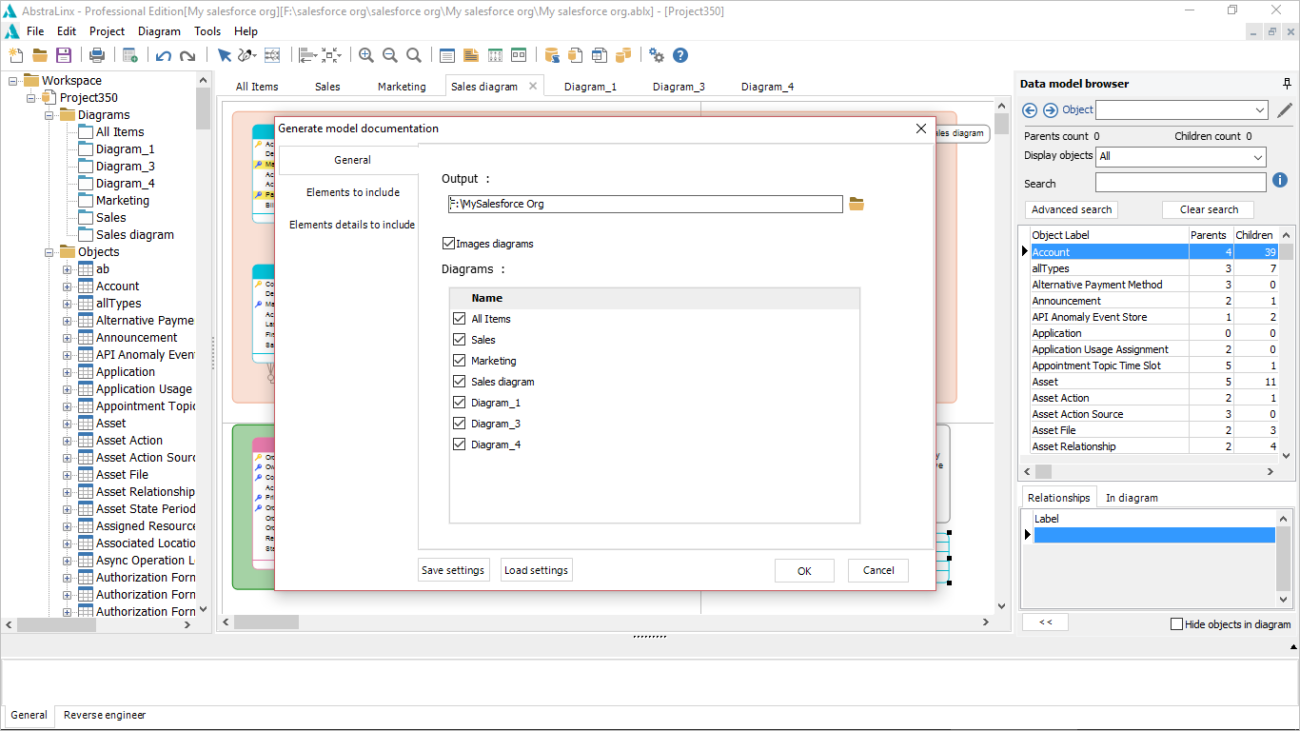Image resolution: width=1300 pixels, height=731 pixels.
Task: Click the Undo arrow icon
Action: pos(163,55)
